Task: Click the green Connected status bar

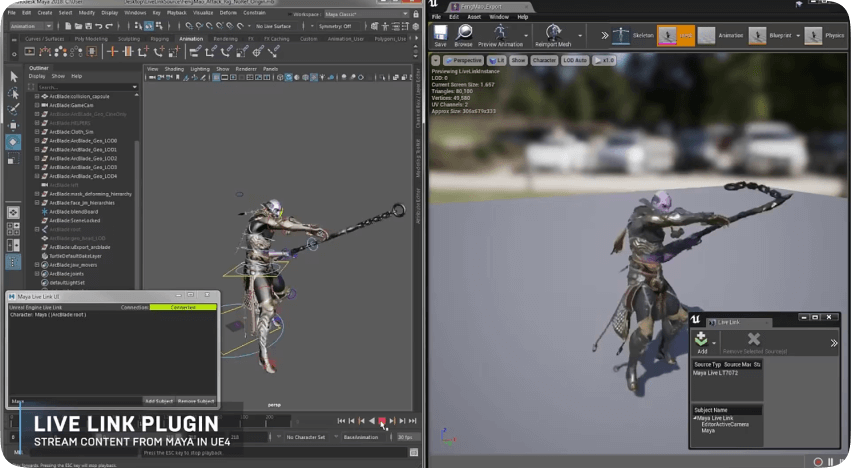Action: (x=183, y=307)
